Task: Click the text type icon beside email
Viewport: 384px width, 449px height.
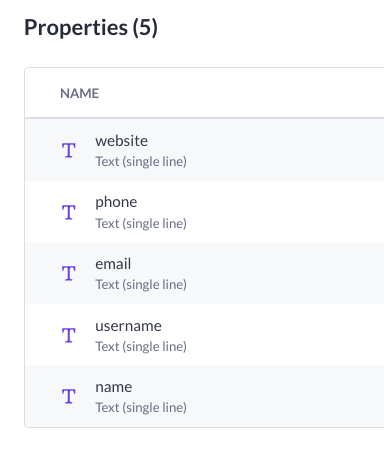Action: 69,273
